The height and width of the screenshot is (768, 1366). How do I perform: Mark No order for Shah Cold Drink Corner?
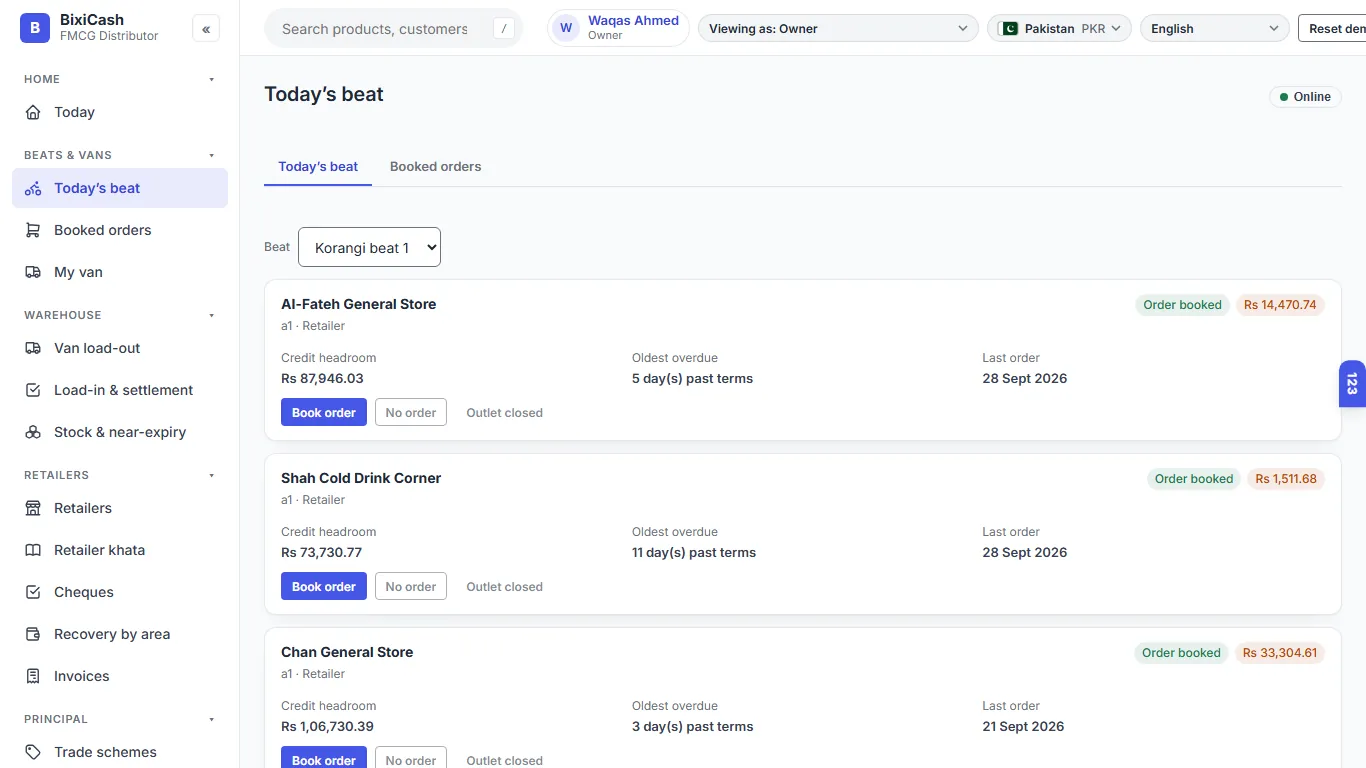411,587
